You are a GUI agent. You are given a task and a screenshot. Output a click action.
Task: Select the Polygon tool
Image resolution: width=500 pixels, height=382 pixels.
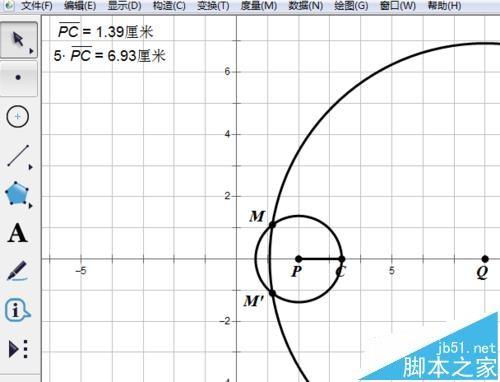[x=17, y=194]
